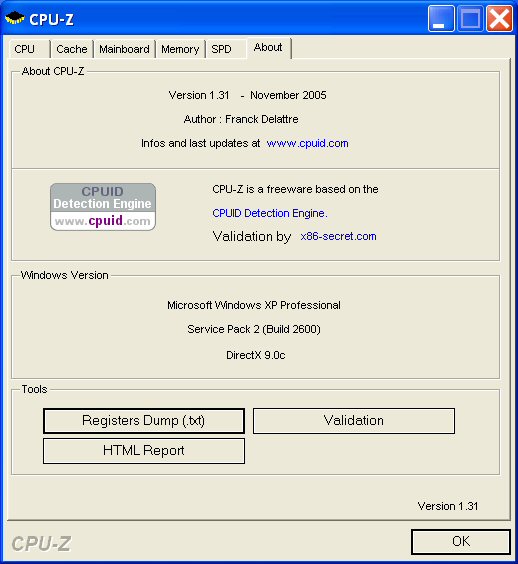Viewport: 518px width, 564px height.
Task: Go to the Memory tab
Action: (180, 49)
